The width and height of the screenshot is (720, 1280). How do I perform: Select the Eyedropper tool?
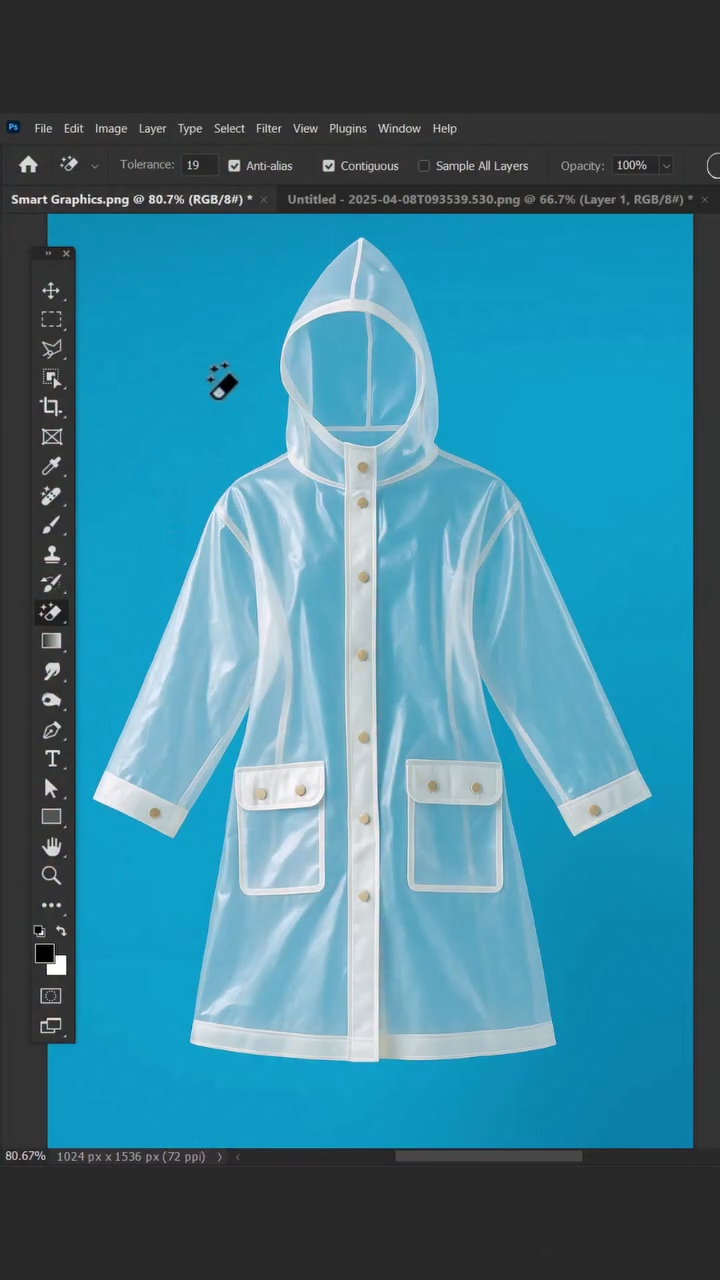51,466
